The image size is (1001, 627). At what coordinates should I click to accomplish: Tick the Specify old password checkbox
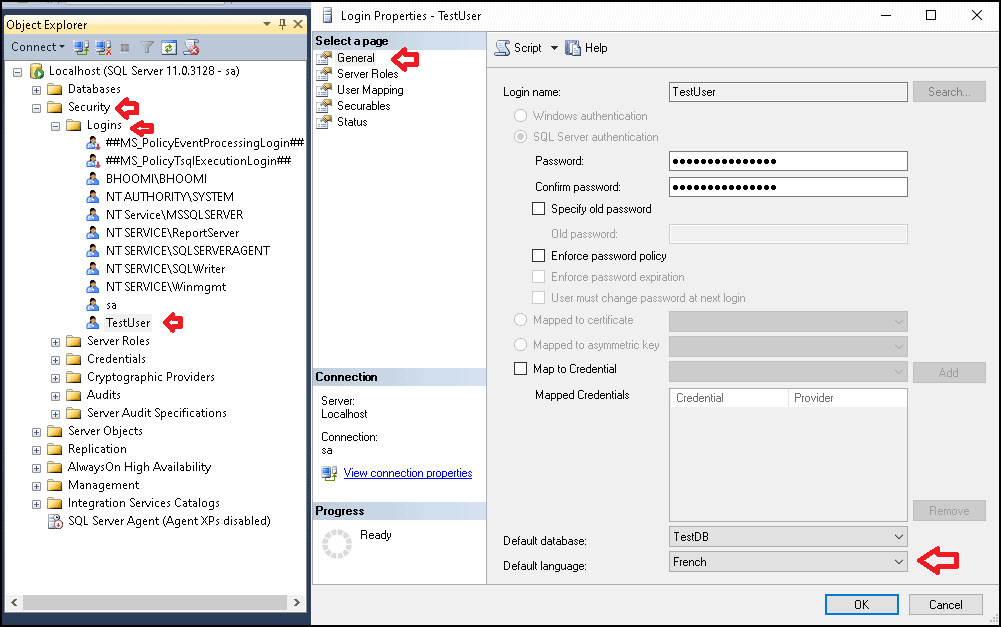539,209
